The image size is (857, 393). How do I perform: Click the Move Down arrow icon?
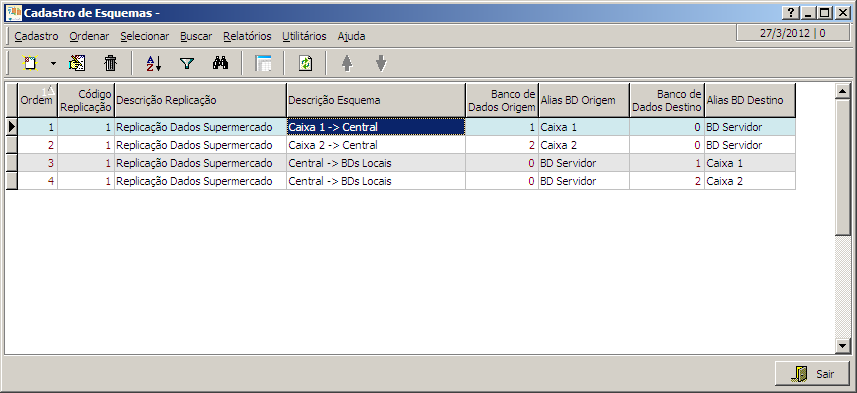pos(381,63)
